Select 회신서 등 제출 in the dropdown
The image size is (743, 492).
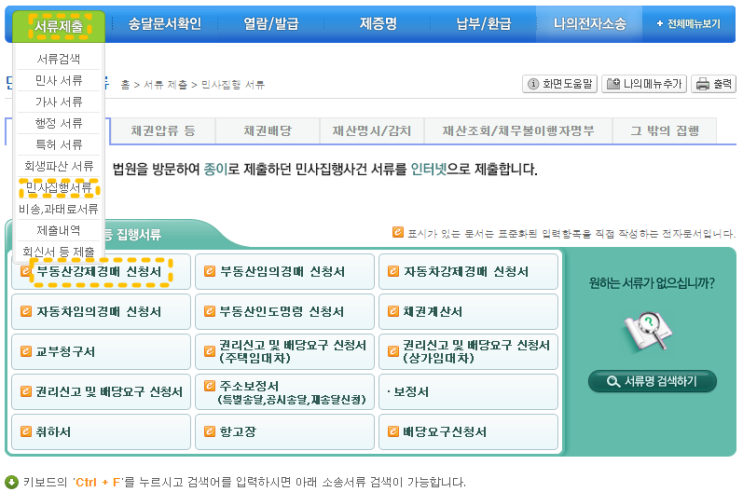(x=59, y=251)
